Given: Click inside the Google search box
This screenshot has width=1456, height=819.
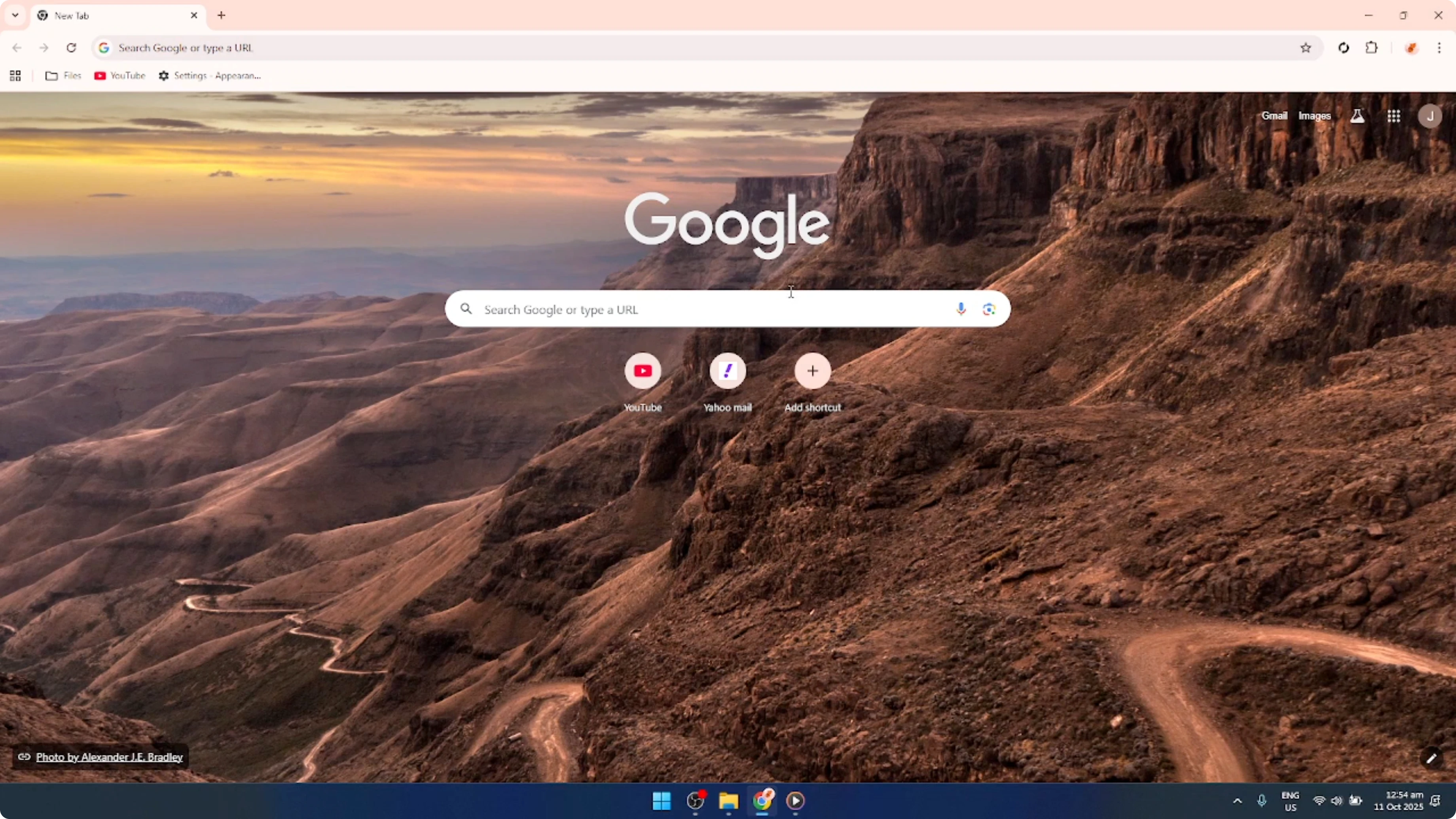Looking at the screenshot, I should [678, 309].
